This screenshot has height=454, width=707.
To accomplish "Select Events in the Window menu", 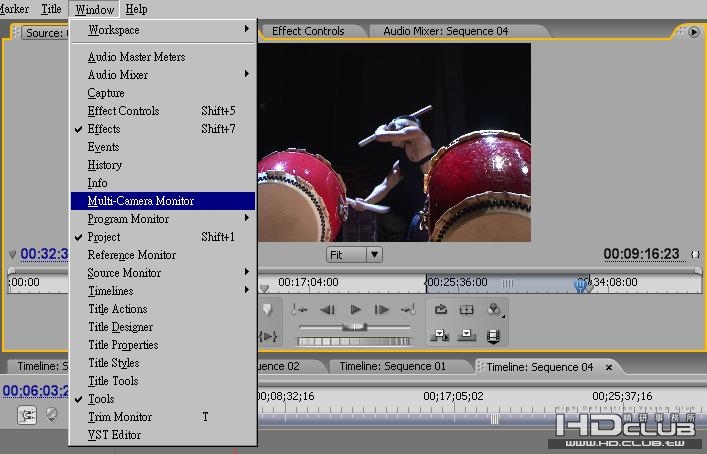I will (163, 147).
